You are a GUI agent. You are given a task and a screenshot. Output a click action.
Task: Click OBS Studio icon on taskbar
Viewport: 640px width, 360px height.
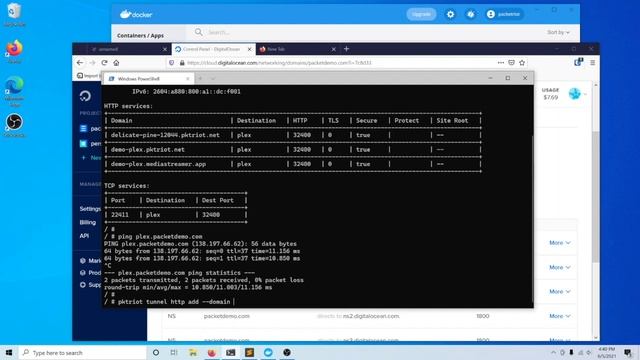[x=287, y=353]
